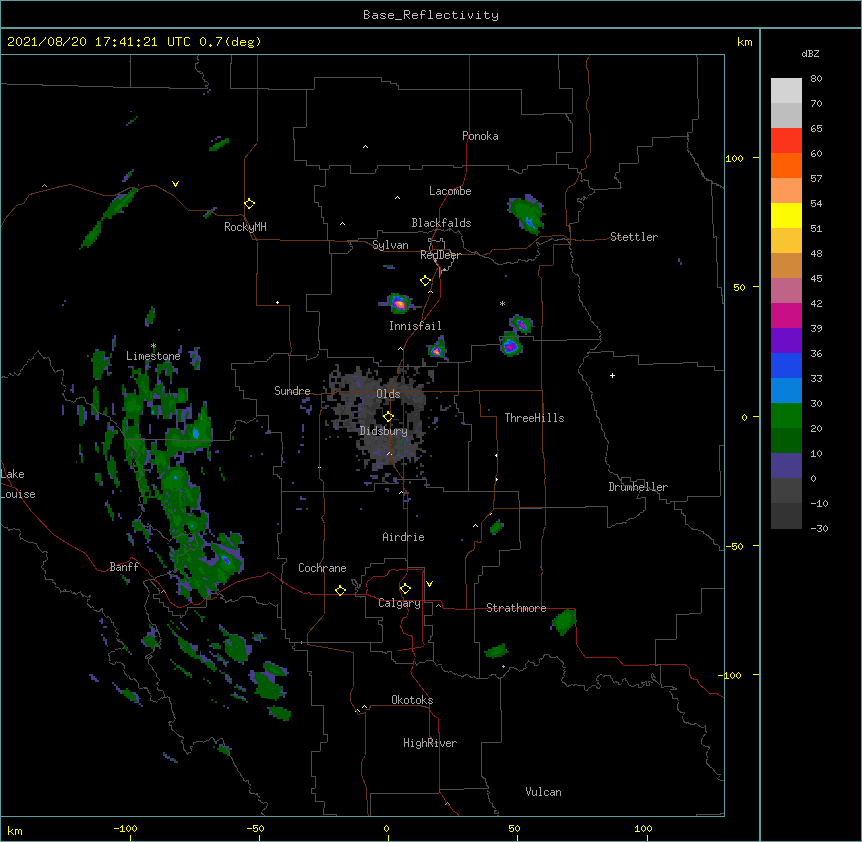862x842 pixels.
Task: Click the Ponoka city label
Action: (x=480, y=136)
